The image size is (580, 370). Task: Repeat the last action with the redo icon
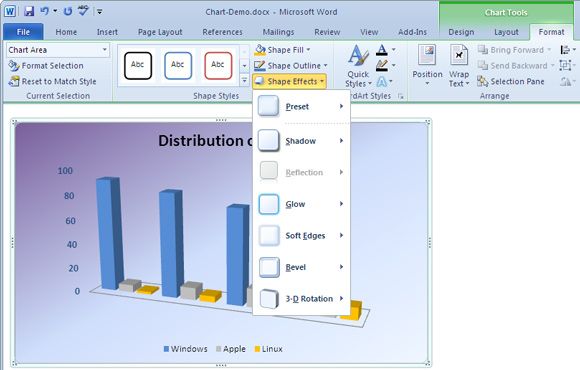click(x=68, y=11)
